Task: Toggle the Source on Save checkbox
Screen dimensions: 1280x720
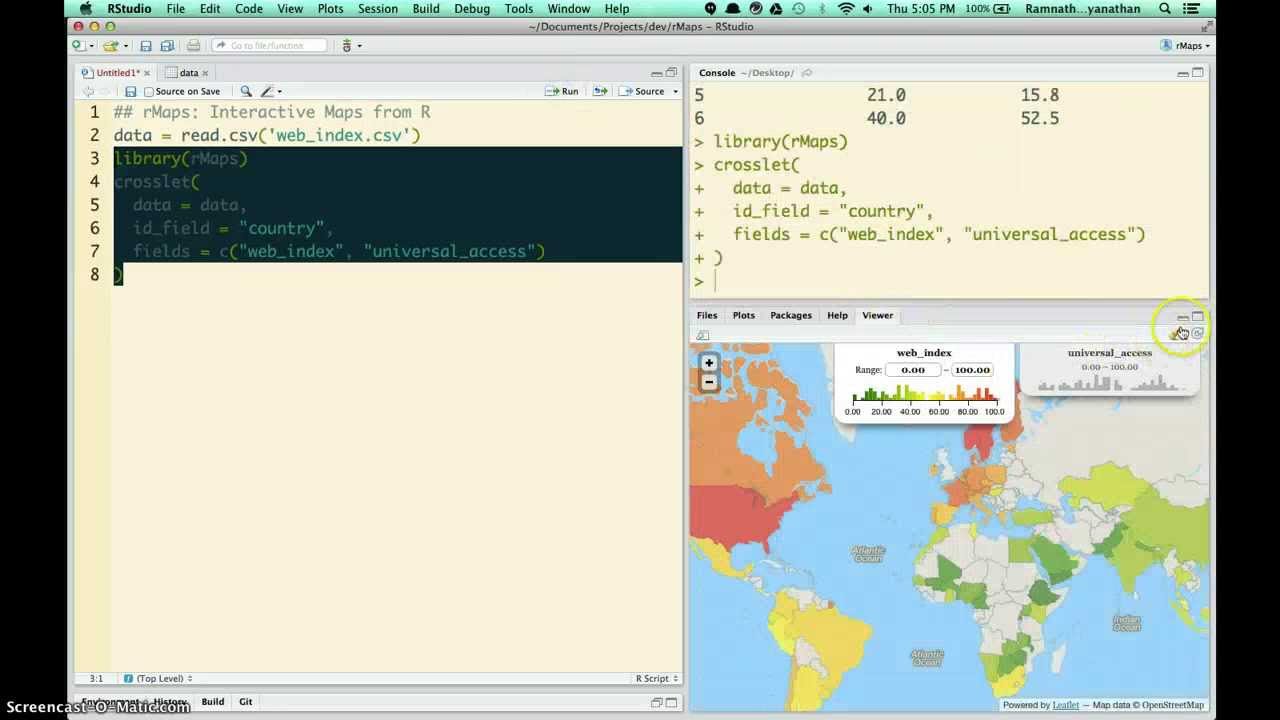Action: (149, 92)
